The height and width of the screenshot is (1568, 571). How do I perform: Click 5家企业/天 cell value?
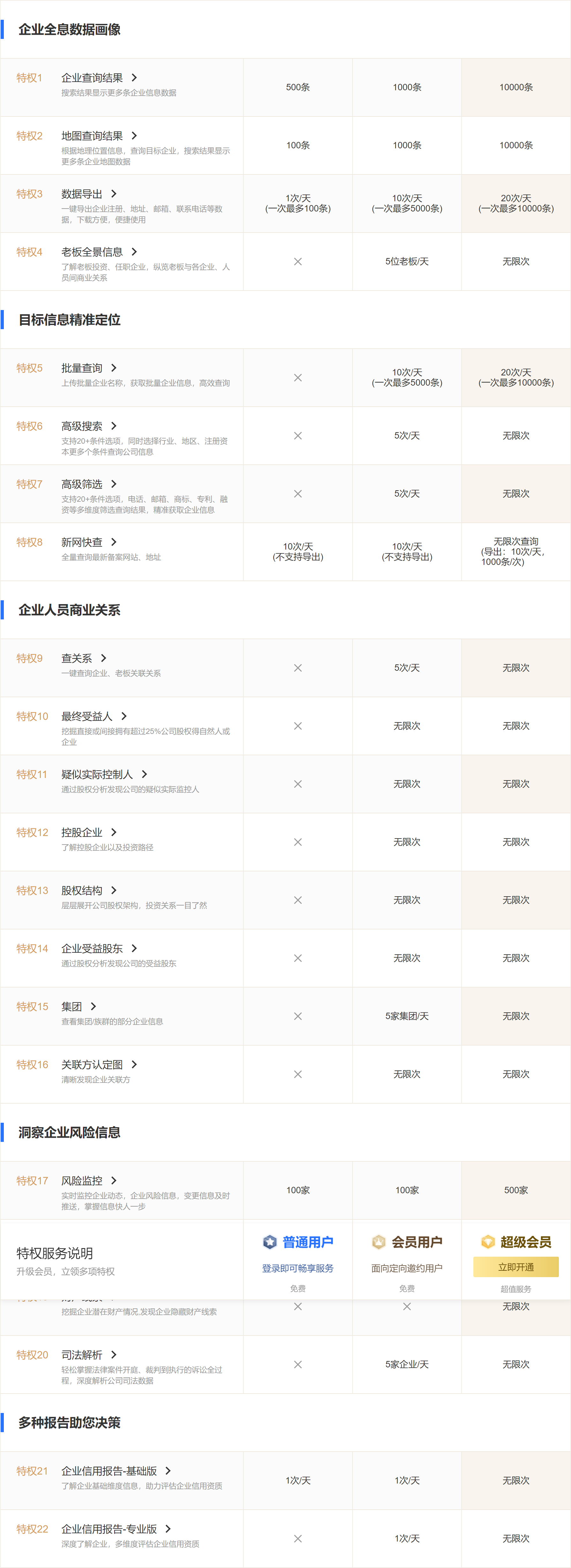(x=407, y=1365)
